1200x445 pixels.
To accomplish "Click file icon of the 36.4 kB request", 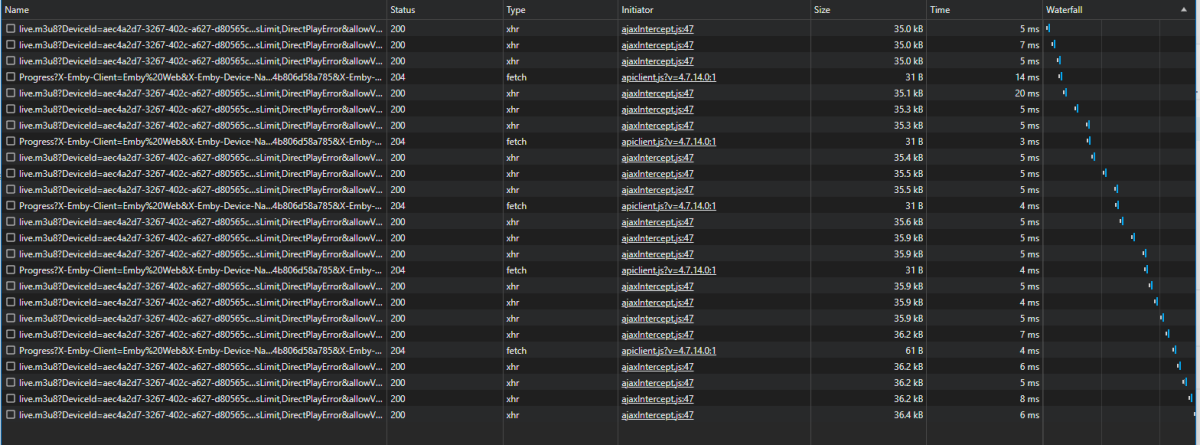I will coord(11,414).
